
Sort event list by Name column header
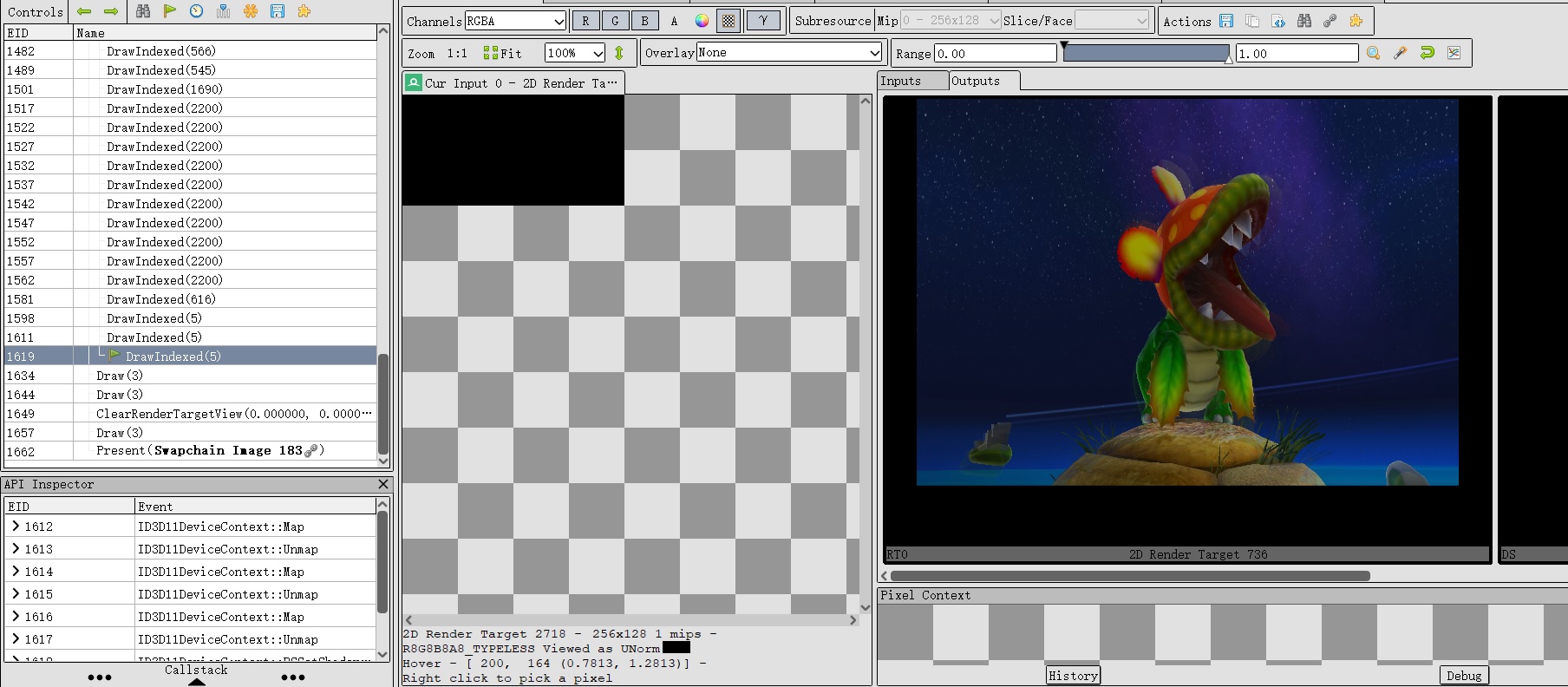(x=225, y=33)
